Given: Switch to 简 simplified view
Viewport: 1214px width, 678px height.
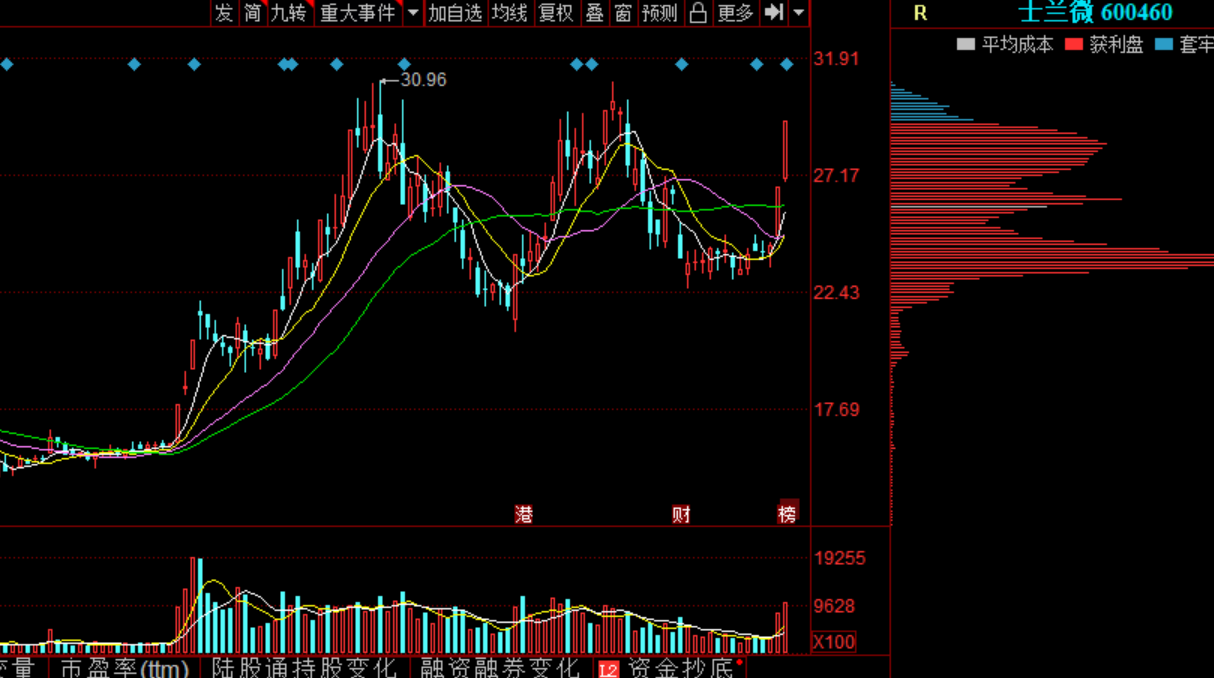Looking at the screenshot, I should click(x=252, y=13).
